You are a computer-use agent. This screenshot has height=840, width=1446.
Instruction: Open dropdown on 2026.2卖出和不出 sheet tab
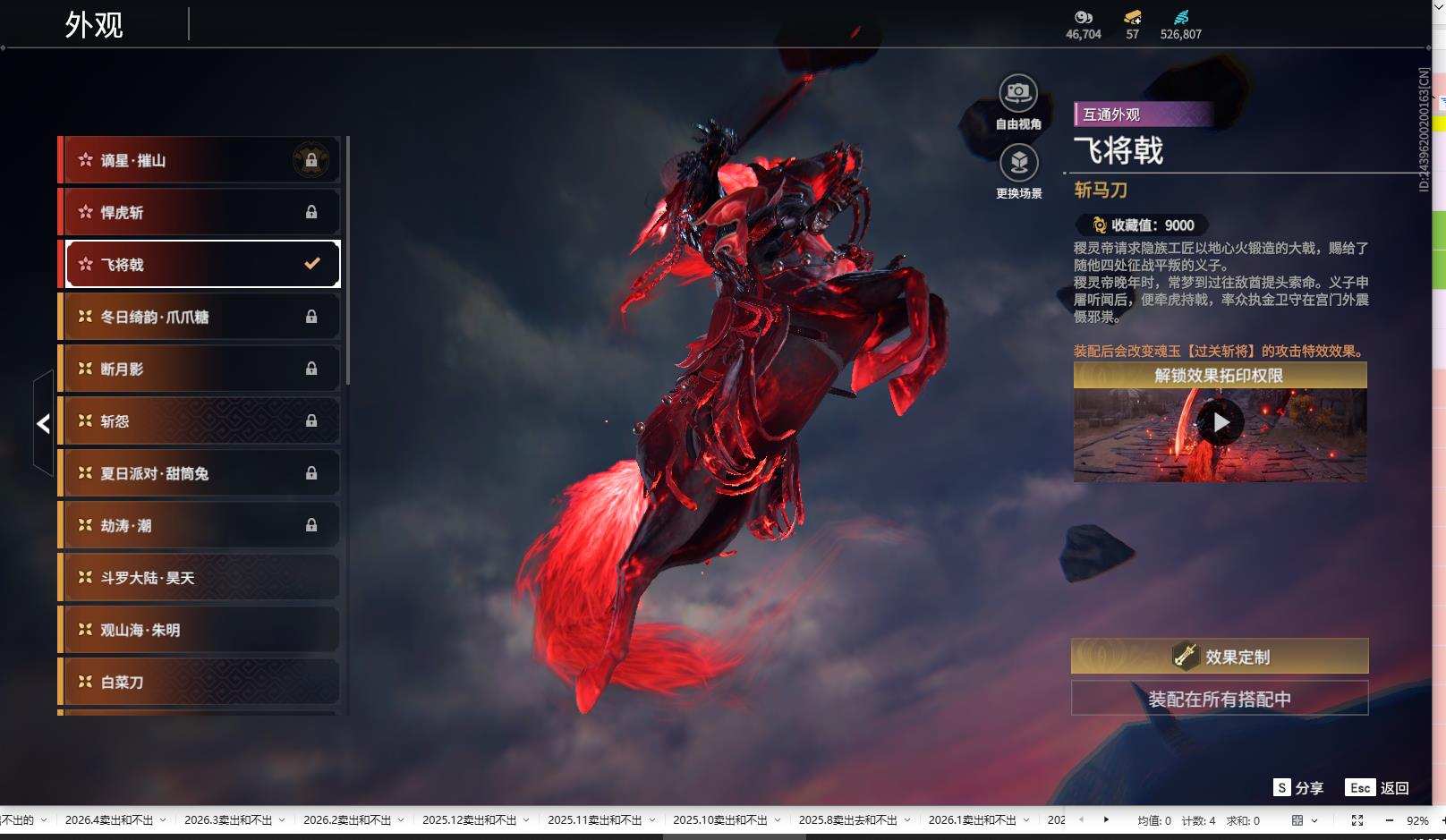401,820
